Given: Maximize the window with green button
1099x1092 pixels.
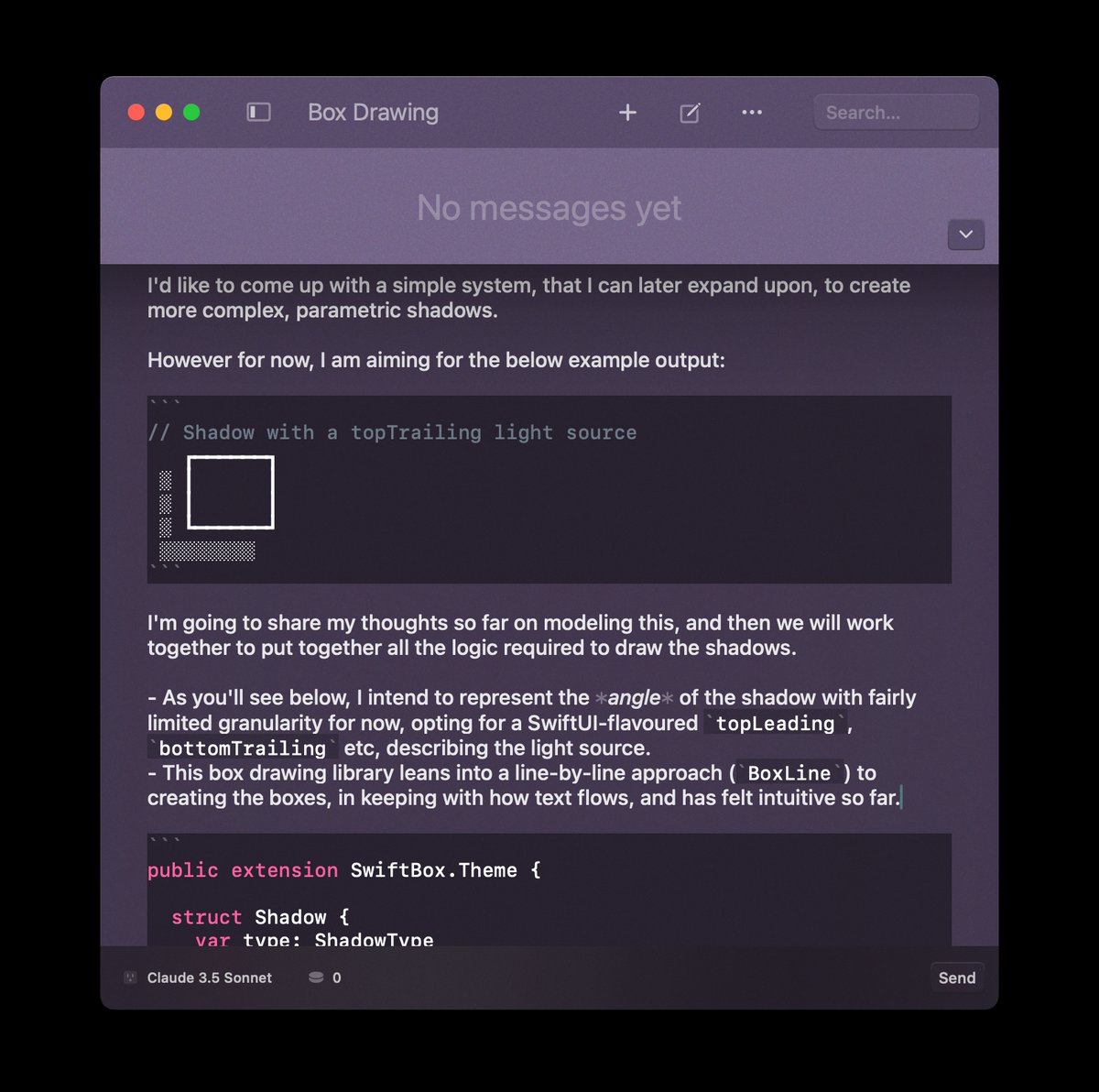Looking at the screenshot, I should click(x=191, y=112).
